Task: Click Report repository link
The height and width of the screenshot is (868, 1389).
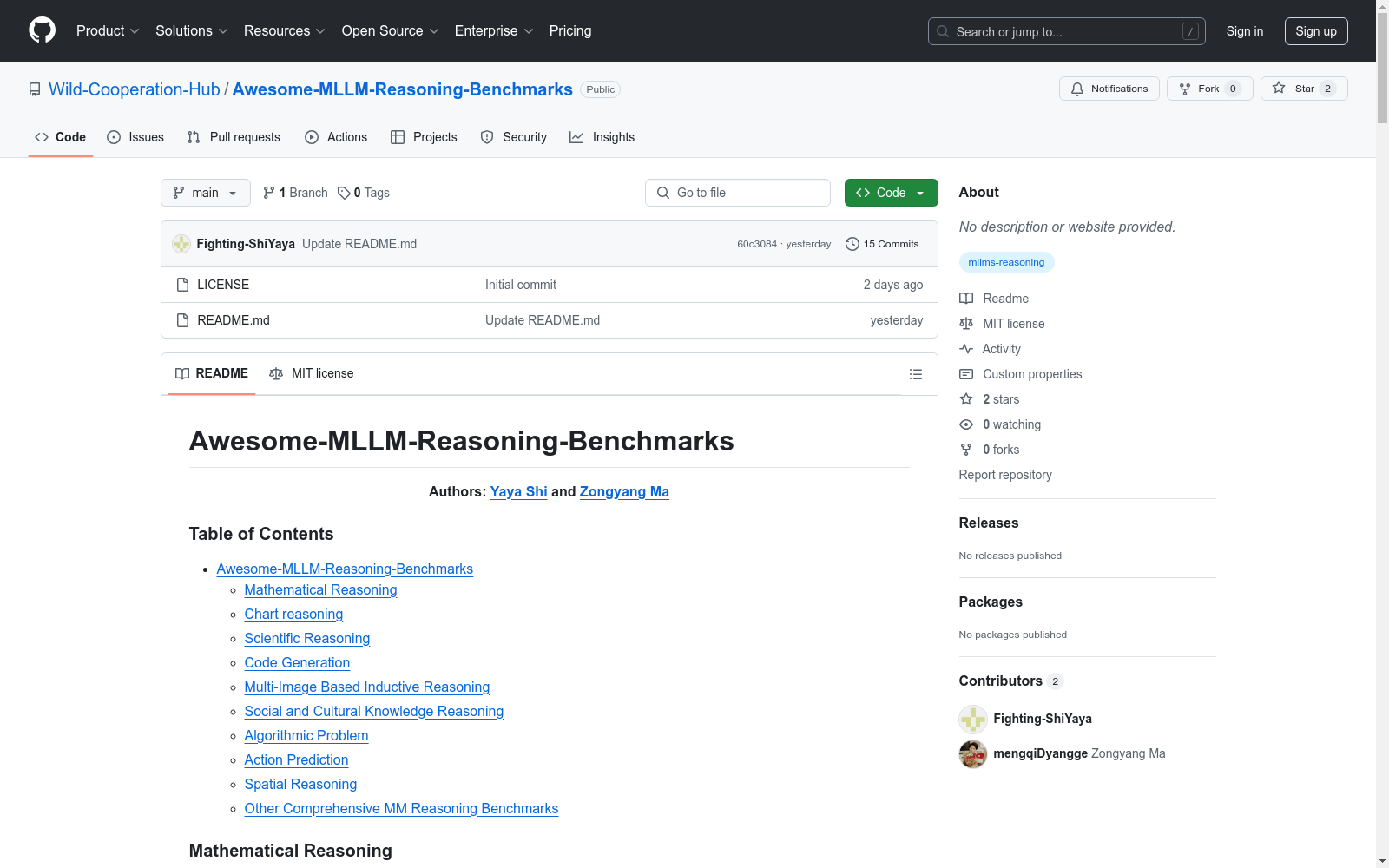Action: (x=1005, y=475)
